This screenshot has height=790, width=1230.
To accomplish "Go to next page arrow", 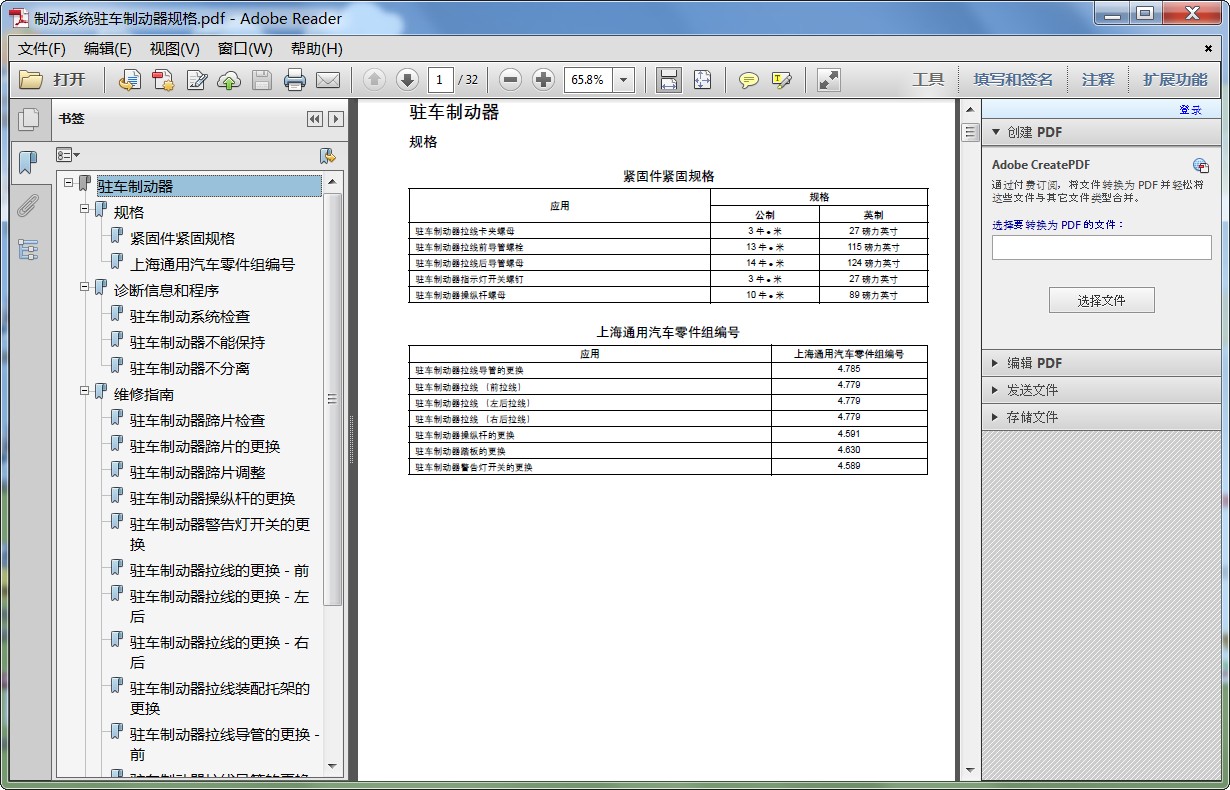I will [407, 80].
